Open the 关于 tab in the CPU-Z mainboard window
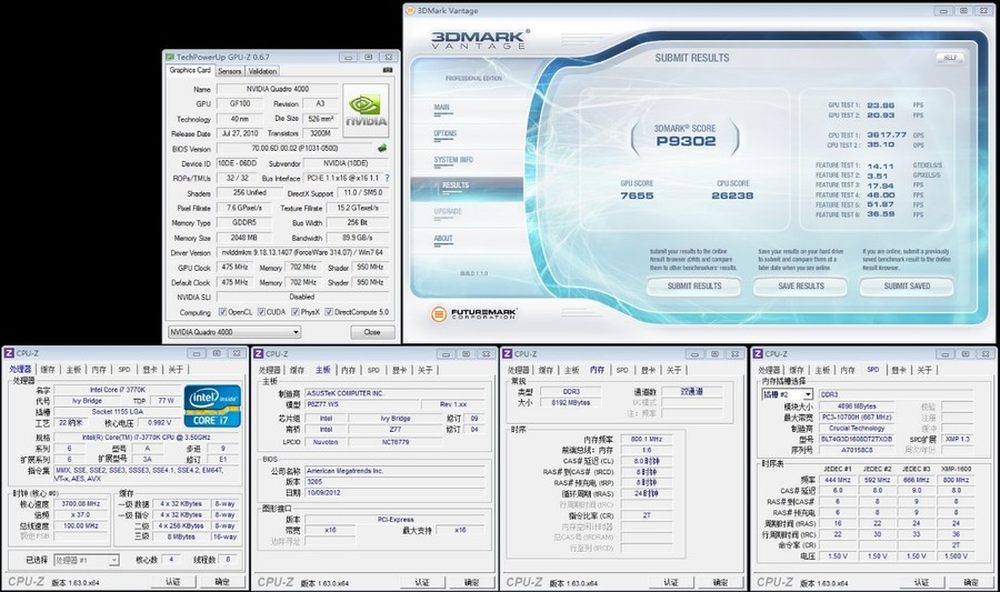The image size is (1000, 592). pyautogui.click(x=425, y=370)
